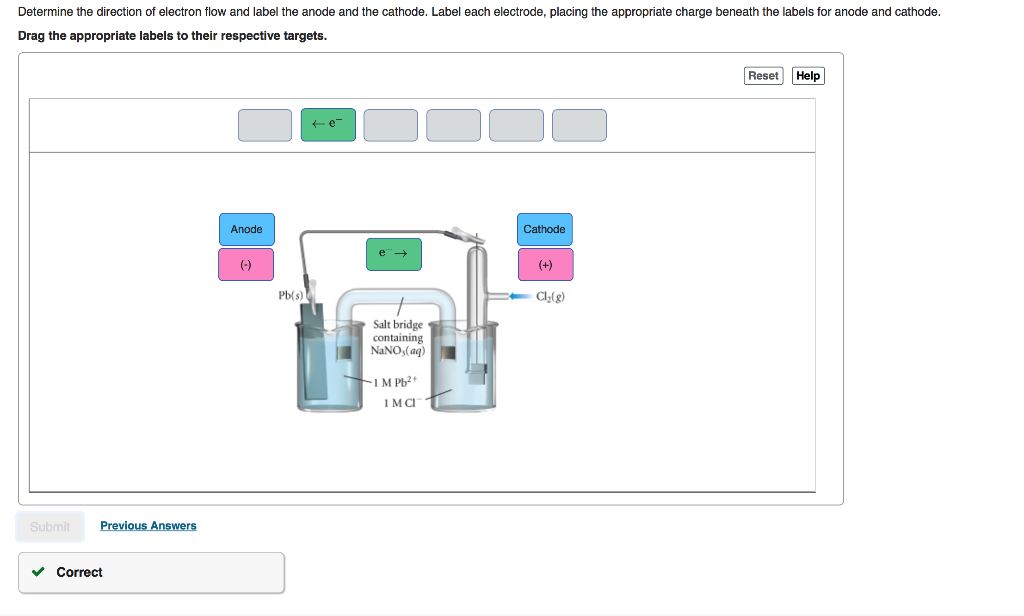Click the empty slot beside the e− chip

(x=390, y=124)
